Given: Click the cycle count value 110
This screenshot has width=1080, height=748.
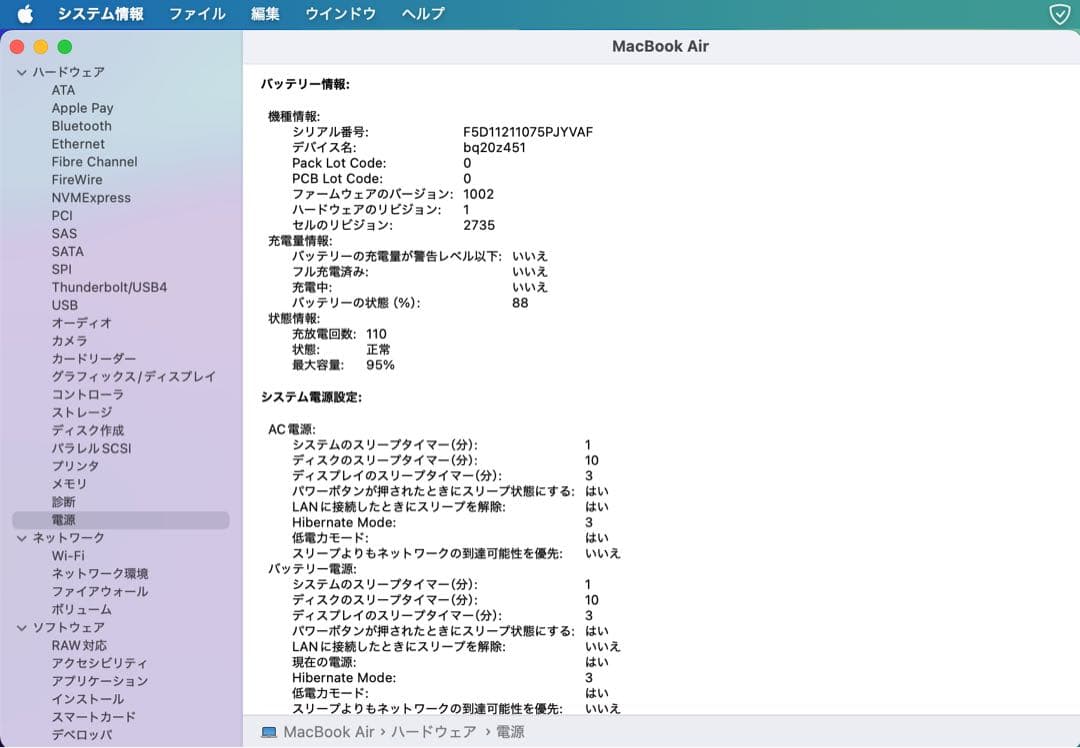Looking at the screenshot, I should 376,334.
